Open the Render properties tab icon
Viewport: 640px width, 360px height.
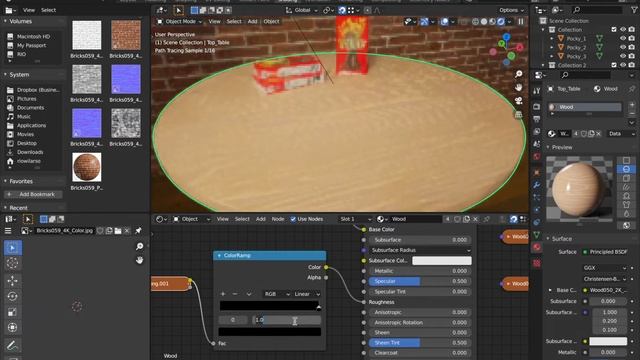[x=537, y=107]
